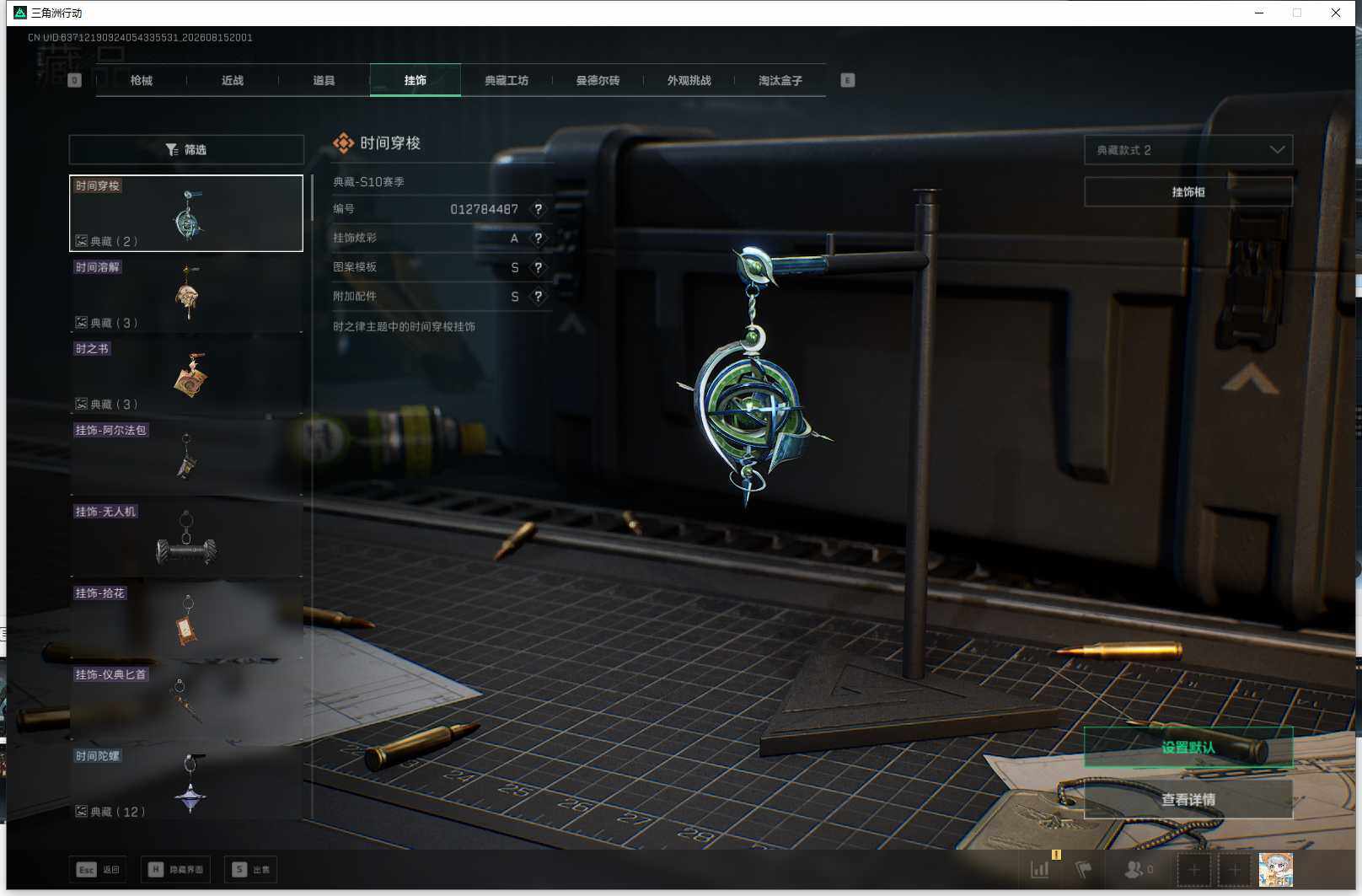The height and width of the screenshot is (896, 1362).
Task: Open the 道具 tab
Action: pos(324,80)
